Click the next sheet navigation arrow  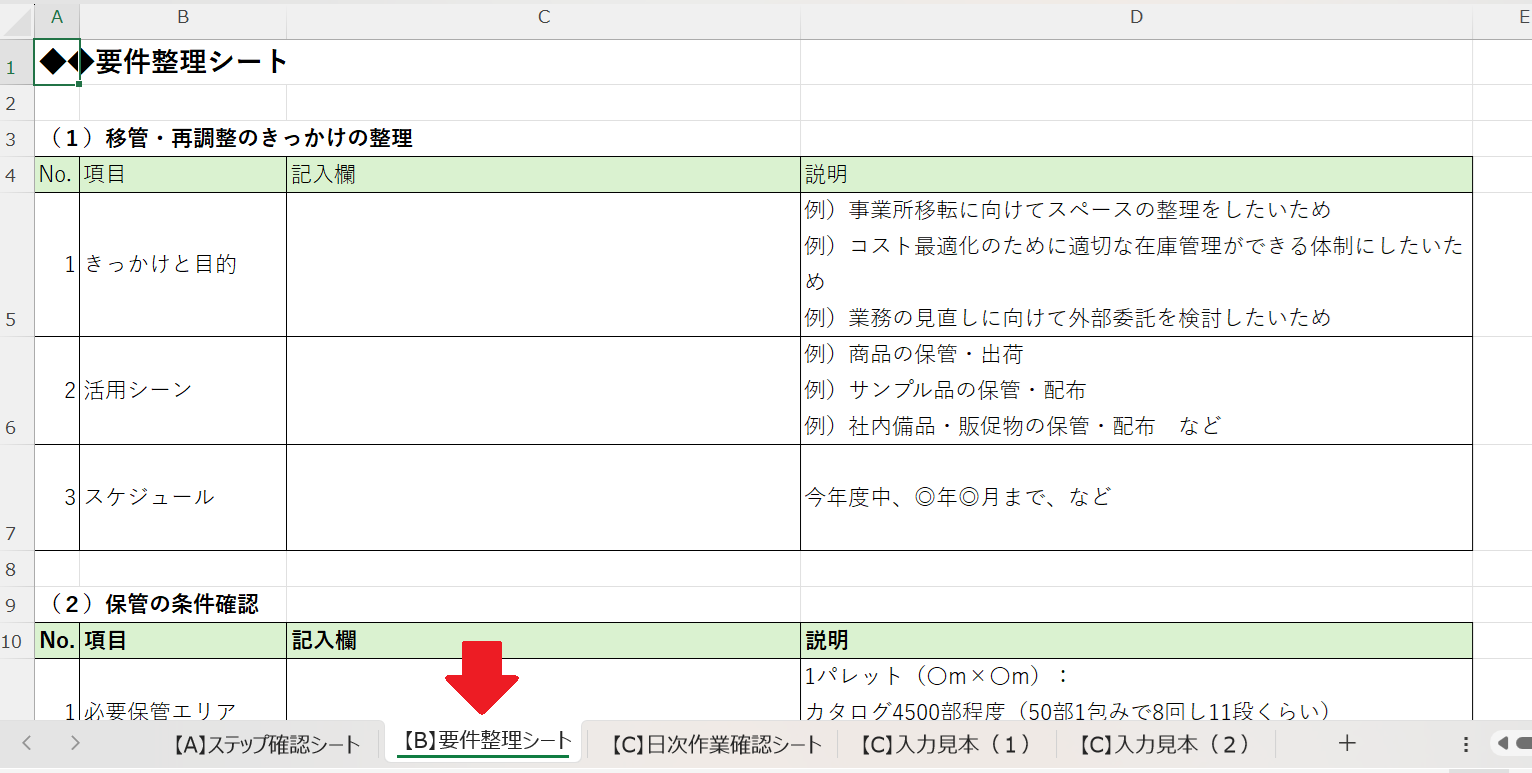(75, 743)
